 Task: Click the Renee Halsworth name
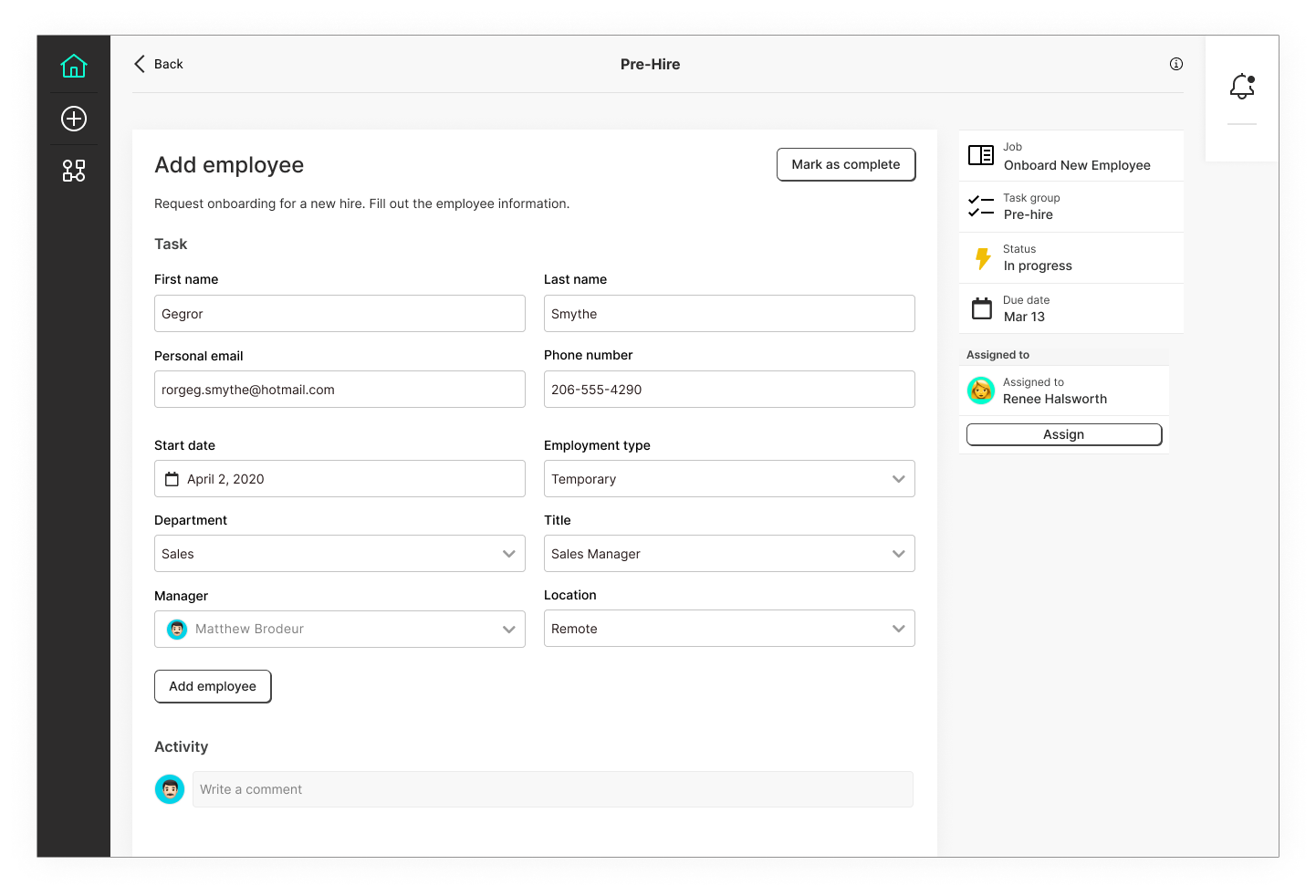tap(1055, 399)
